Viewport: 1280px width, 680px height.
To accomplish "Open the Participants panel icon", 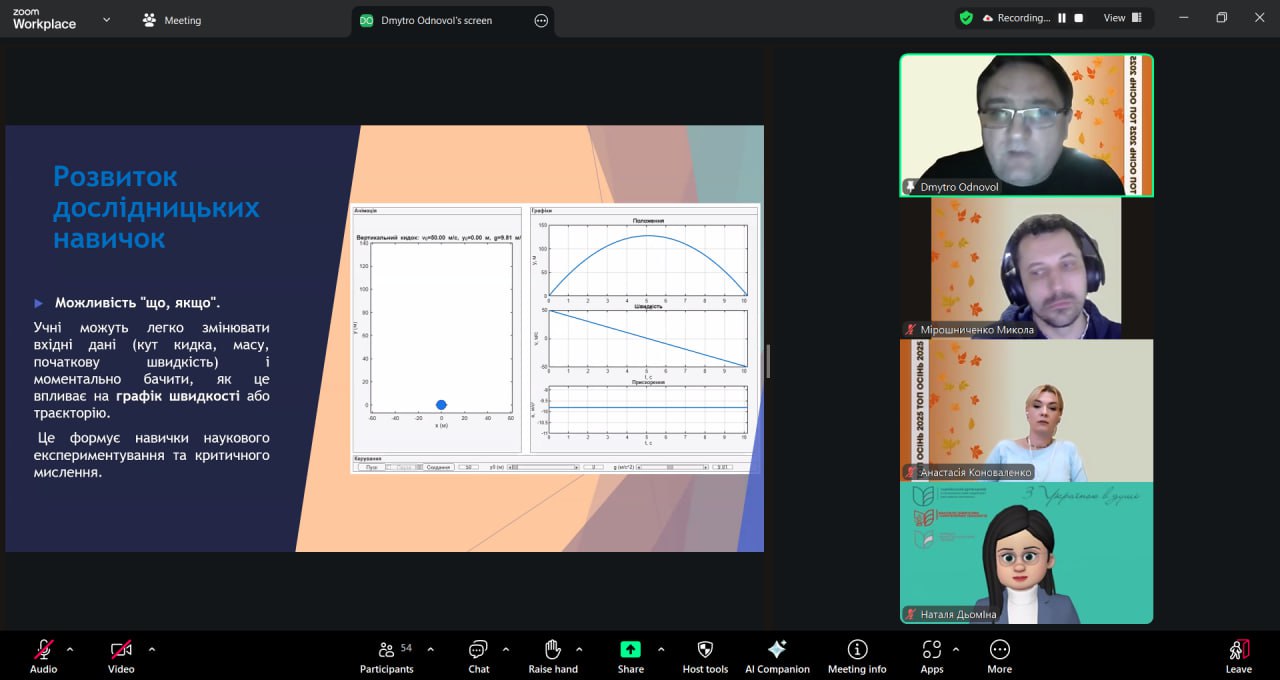I will coord(386,649).
